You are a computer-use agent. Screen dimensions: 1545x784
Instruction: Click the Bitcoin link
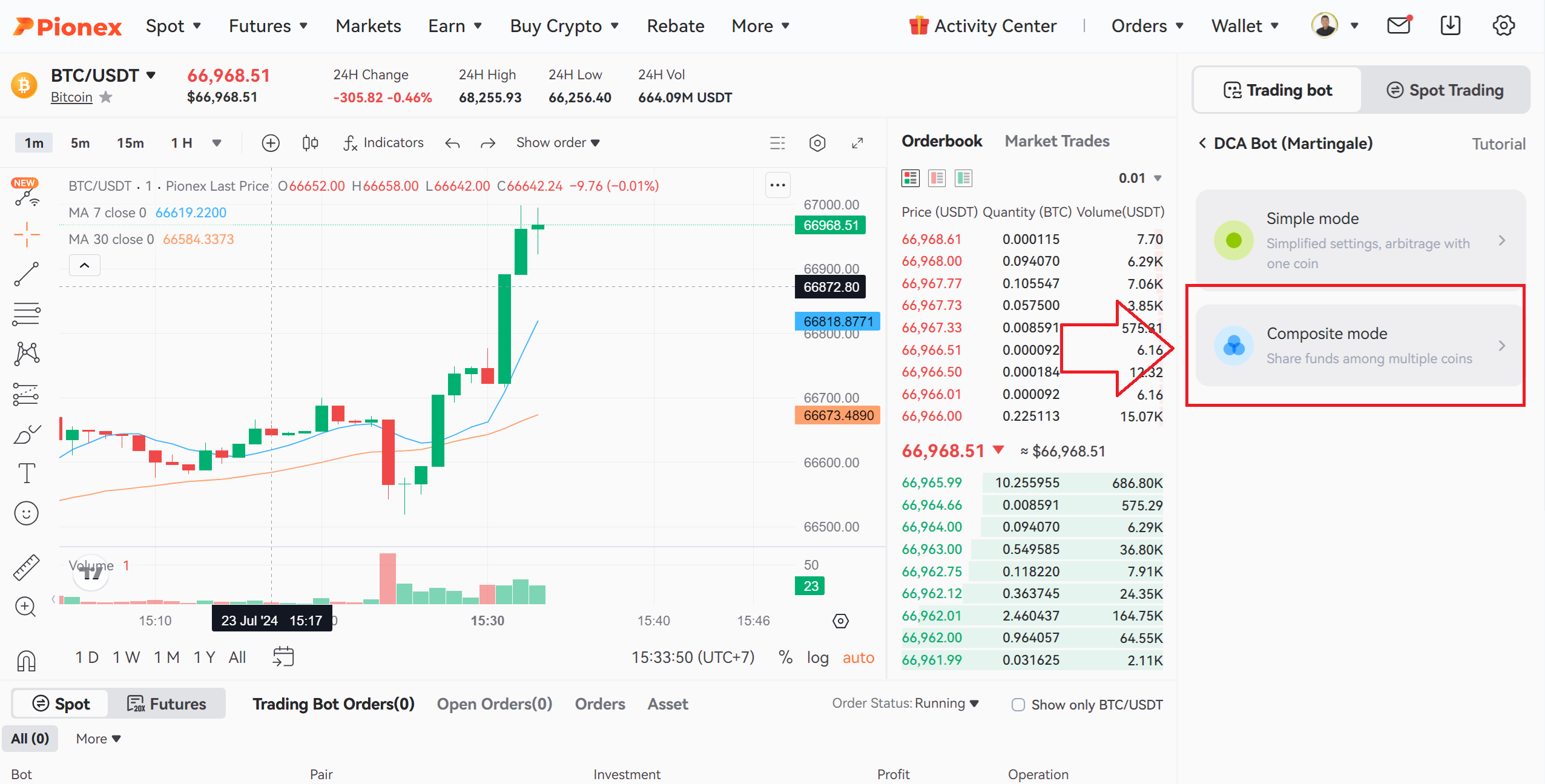coord(71,97)
